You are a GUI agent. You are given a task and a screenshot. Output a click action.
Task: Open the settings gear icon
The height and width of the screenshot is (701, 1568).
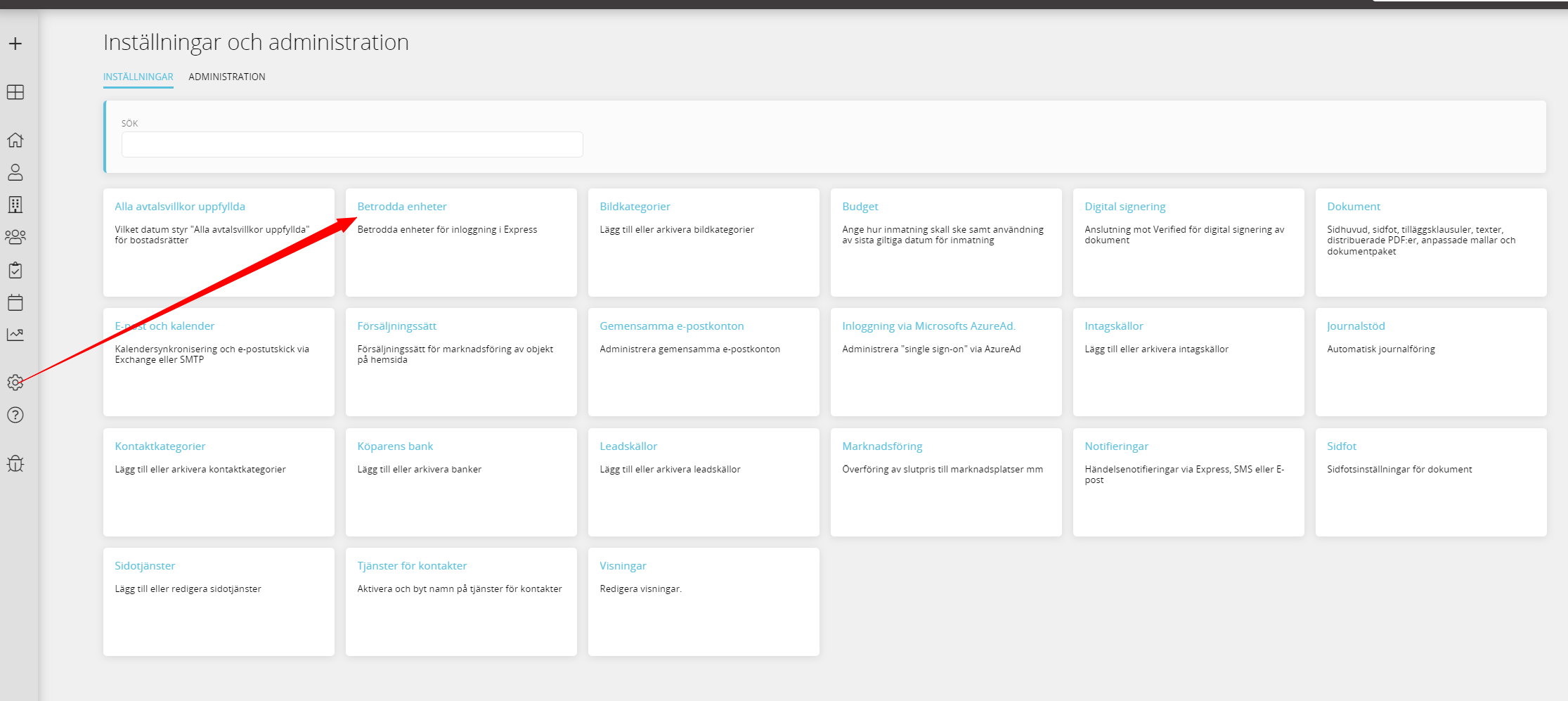[15, 382]
